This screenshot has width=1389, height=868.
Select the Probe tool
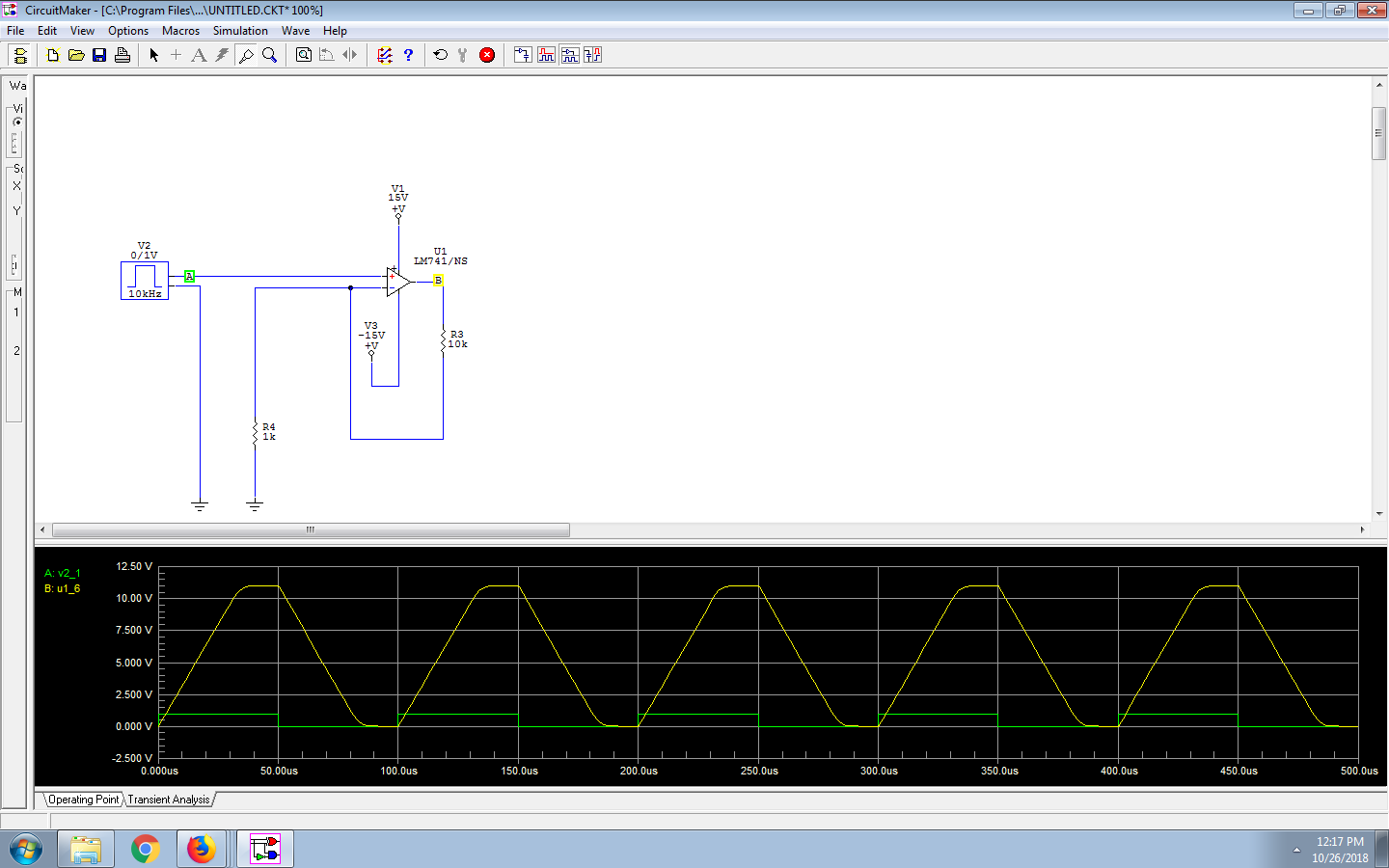(246, 55)
